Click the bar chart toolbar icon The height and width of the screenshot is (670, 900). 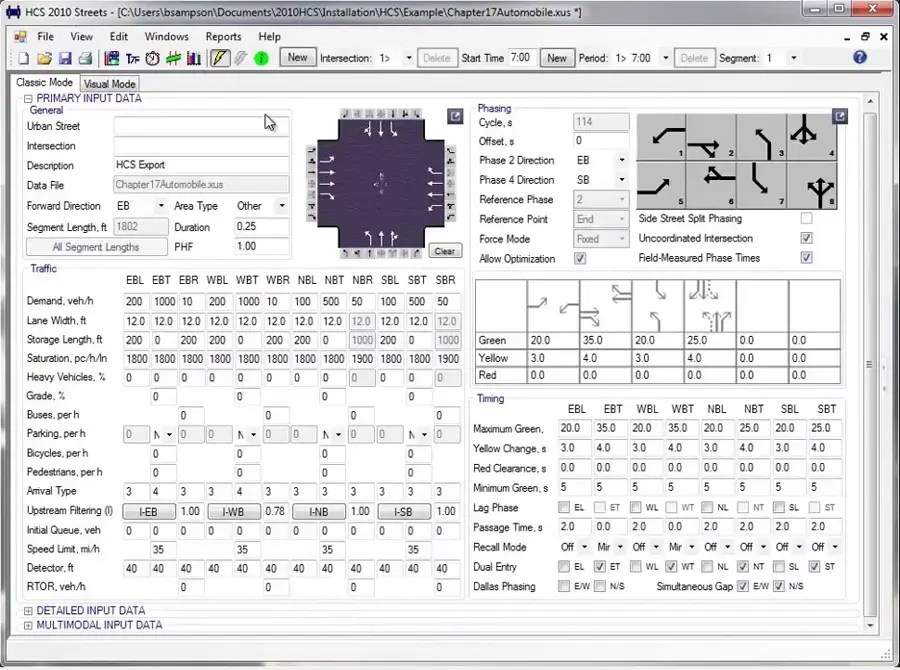[193, 59]
